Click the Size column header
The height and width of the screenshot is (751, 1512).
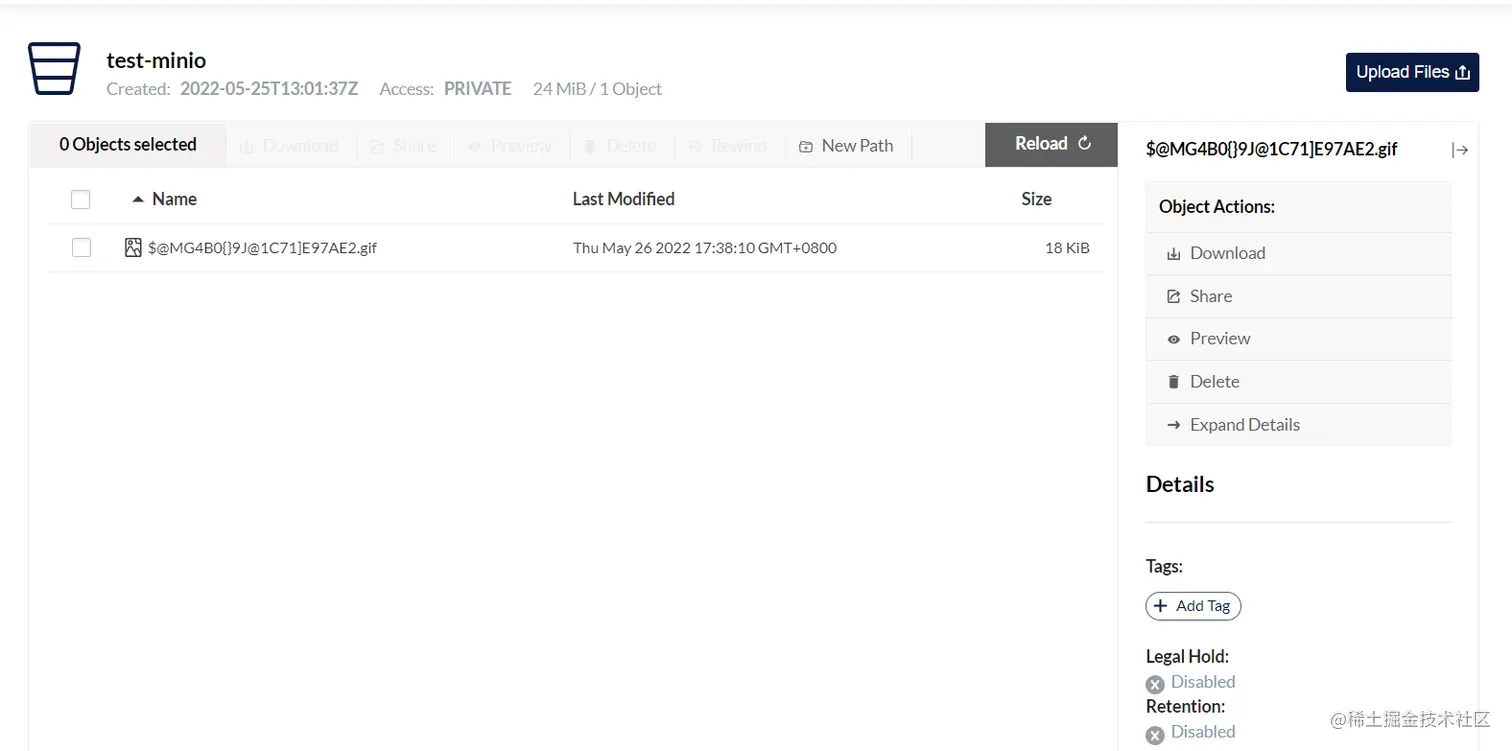tap(1036, 199)
